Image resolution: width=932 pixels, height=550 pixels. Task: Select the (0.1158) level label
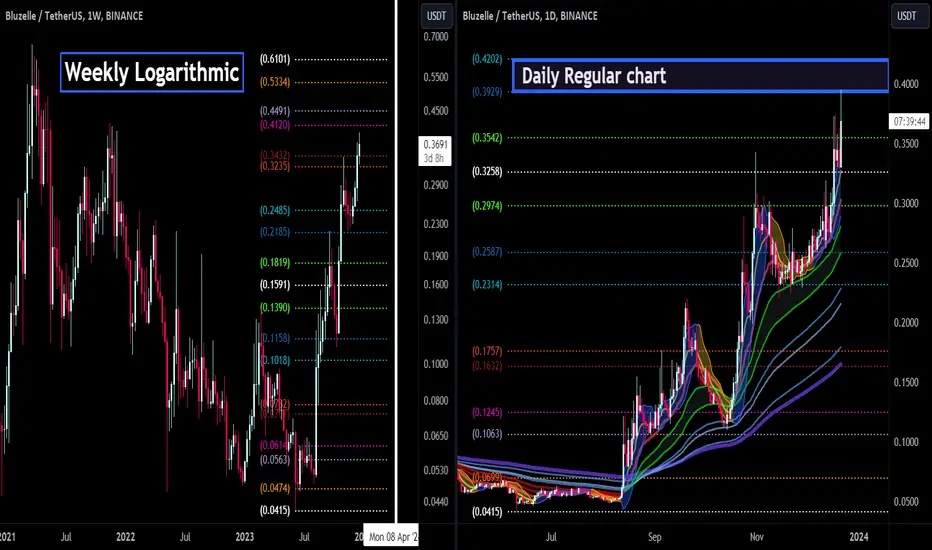[x=276, y=338]
